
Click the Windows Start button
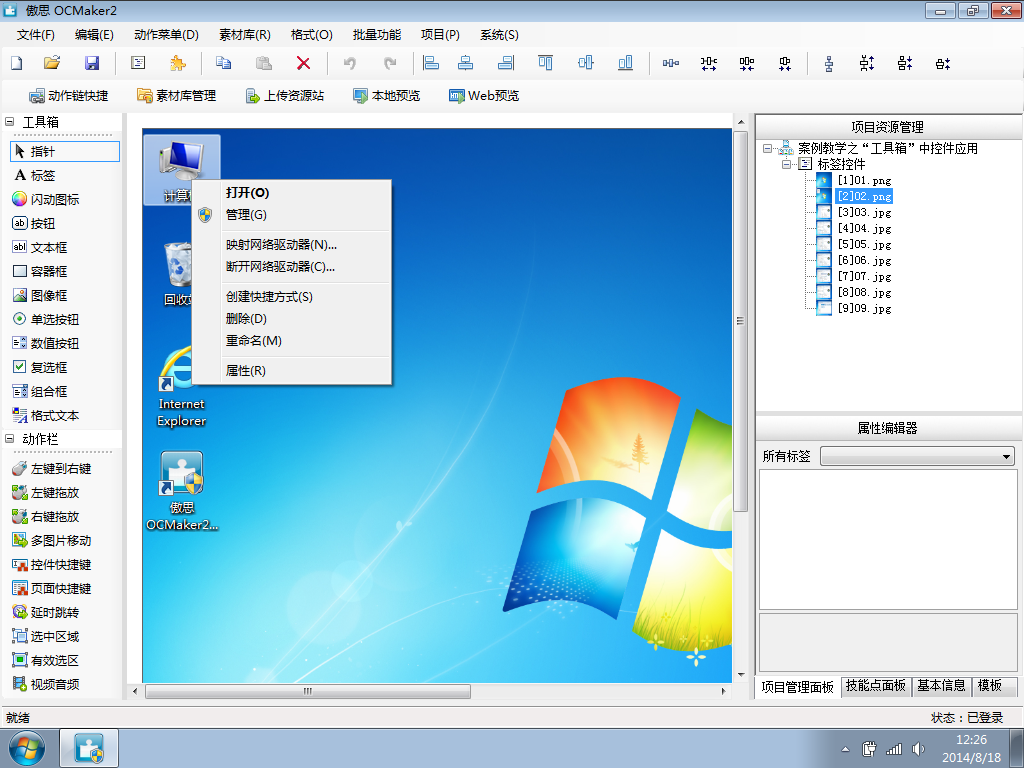click(x=27, y=748)
